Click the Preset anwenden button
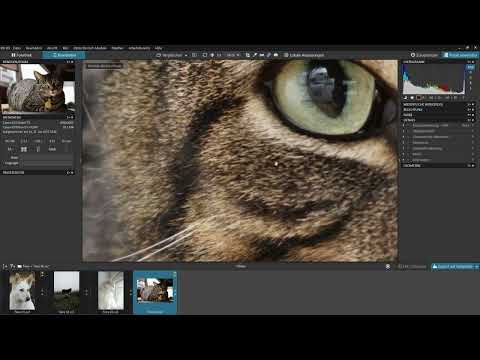The width and height of the screenshot is (480, 360). point(461,55)
